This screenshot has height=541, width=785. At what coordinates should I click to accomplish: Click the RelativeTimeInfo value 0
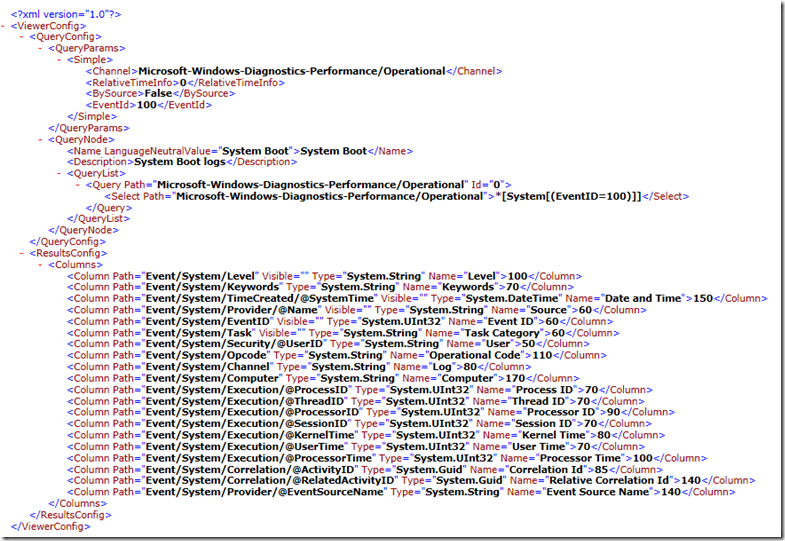(183, 83)
